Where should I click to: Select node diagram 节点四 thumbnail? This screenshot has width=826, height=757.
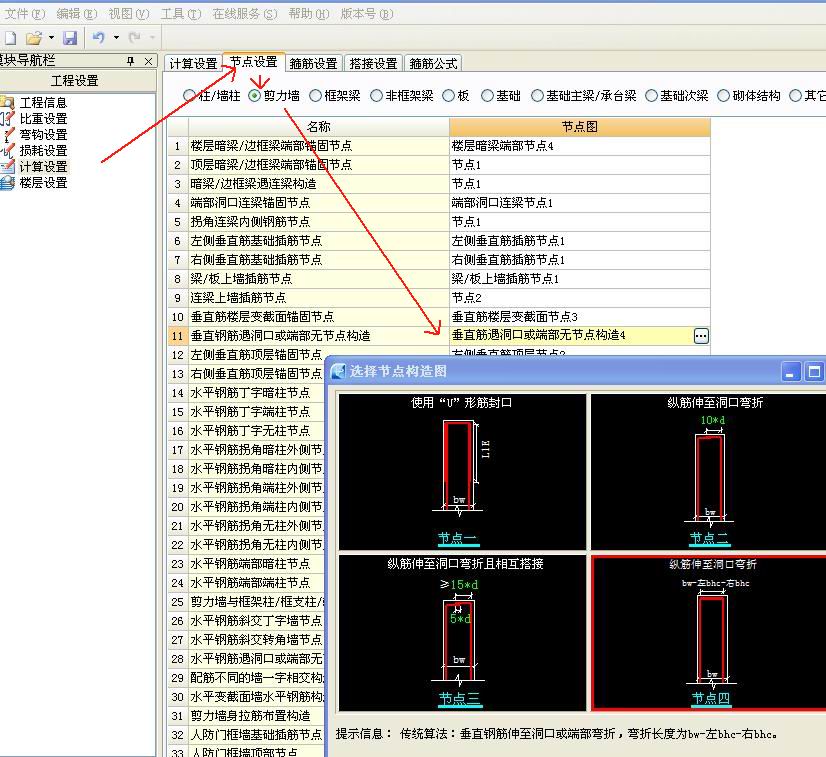click(x=709, y=632)
